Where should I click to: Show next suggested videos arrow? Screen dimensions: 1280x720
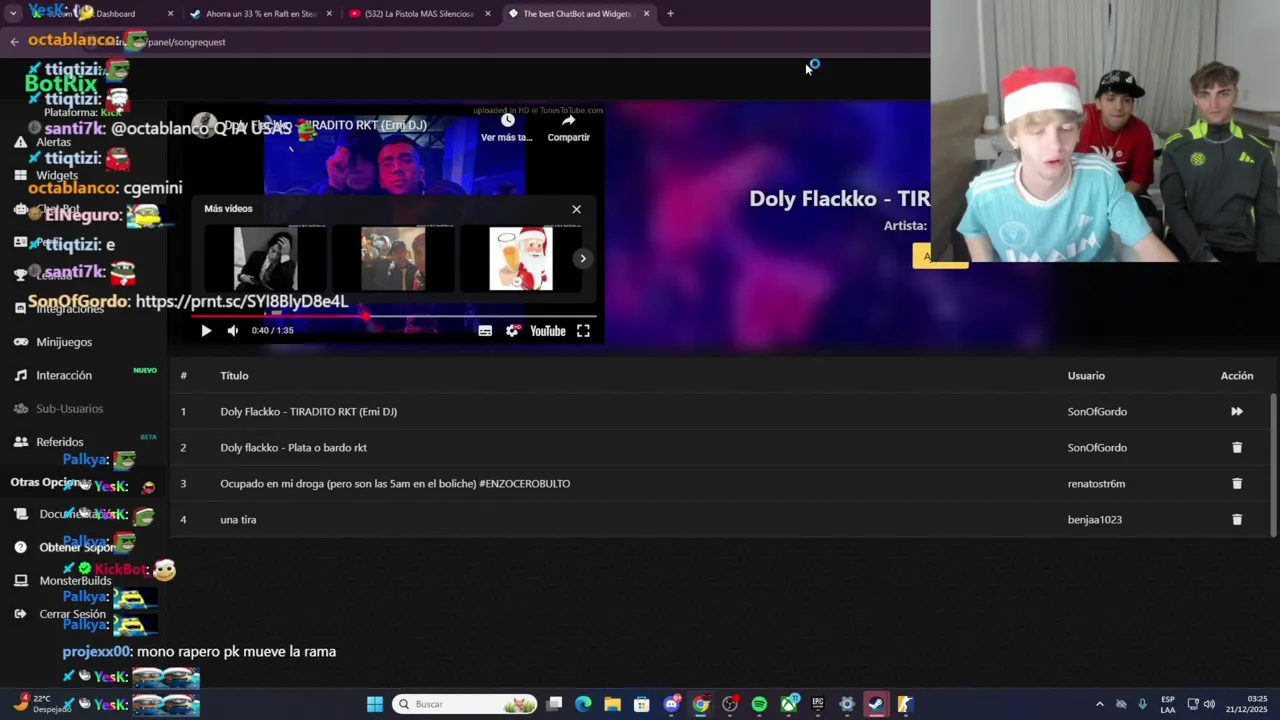point(583,258)
